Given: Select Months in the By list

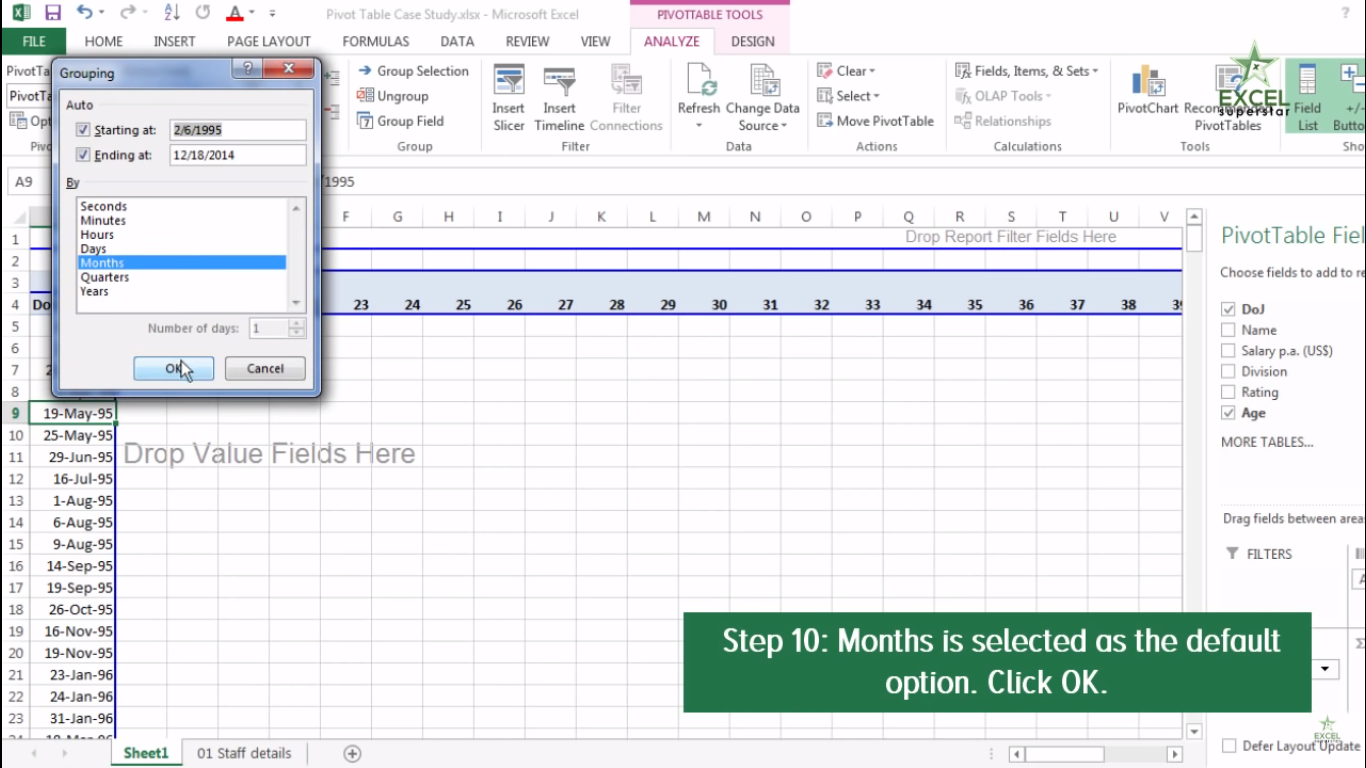Looking at the screenshot, I should (182, 263).
